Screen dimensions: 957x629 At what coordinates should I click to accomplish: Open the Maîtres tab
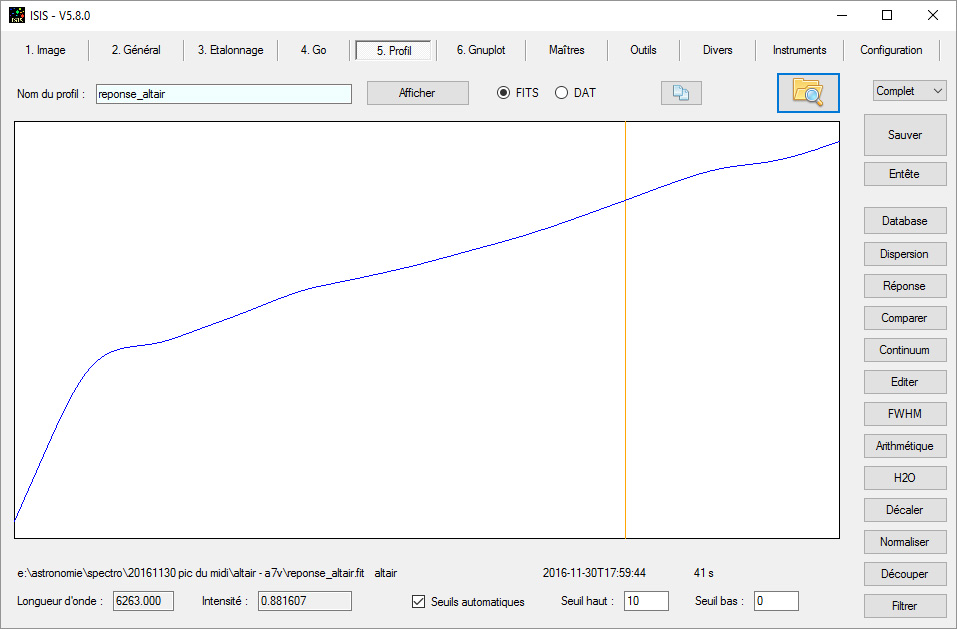[566, 50]
